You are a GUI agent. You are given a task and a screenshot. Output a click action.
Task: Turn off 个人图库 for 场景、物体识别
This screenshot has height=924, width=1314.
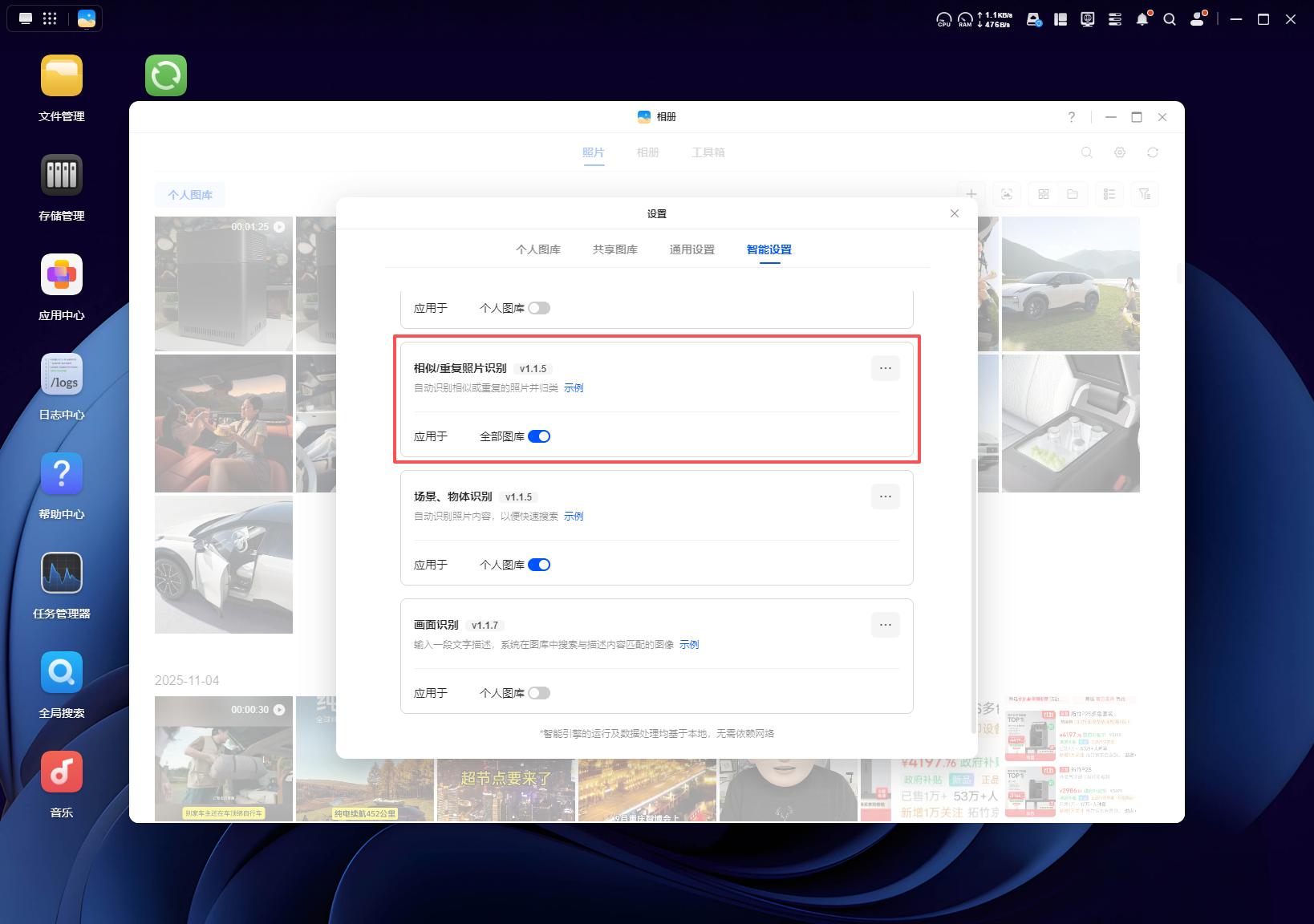pos(539,565)
